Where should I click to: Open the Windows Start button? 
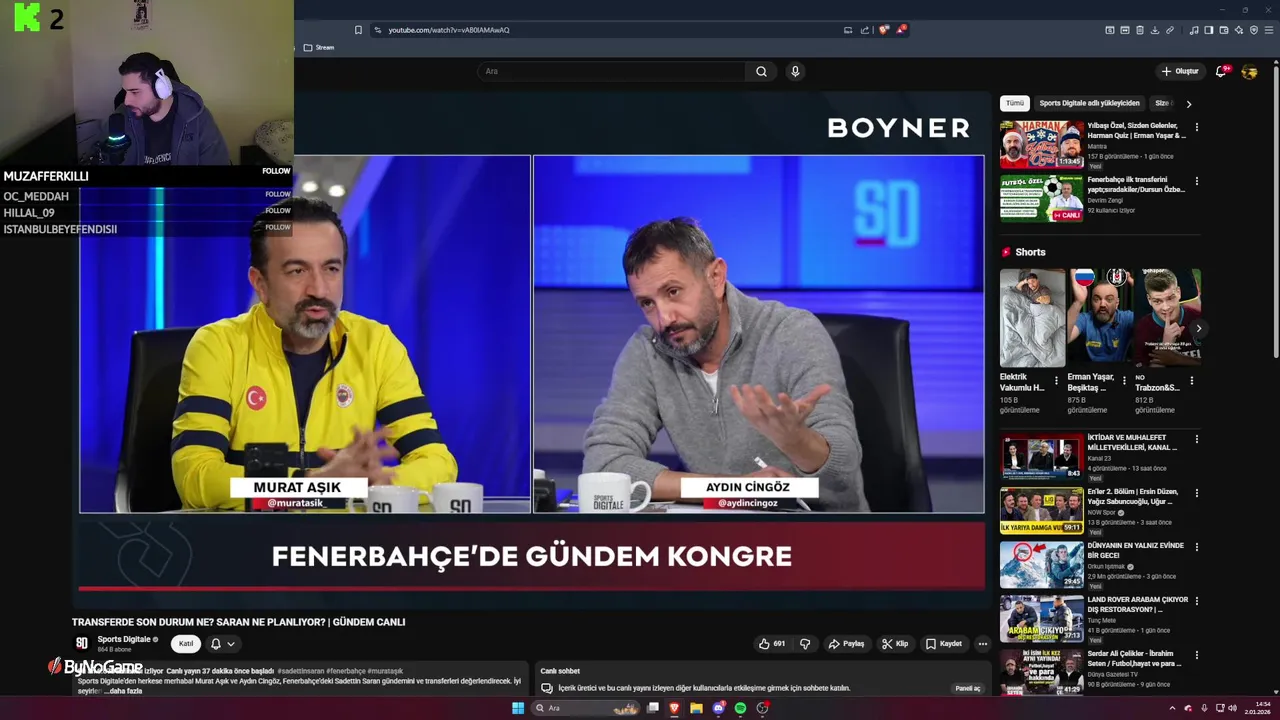point(518,708)
